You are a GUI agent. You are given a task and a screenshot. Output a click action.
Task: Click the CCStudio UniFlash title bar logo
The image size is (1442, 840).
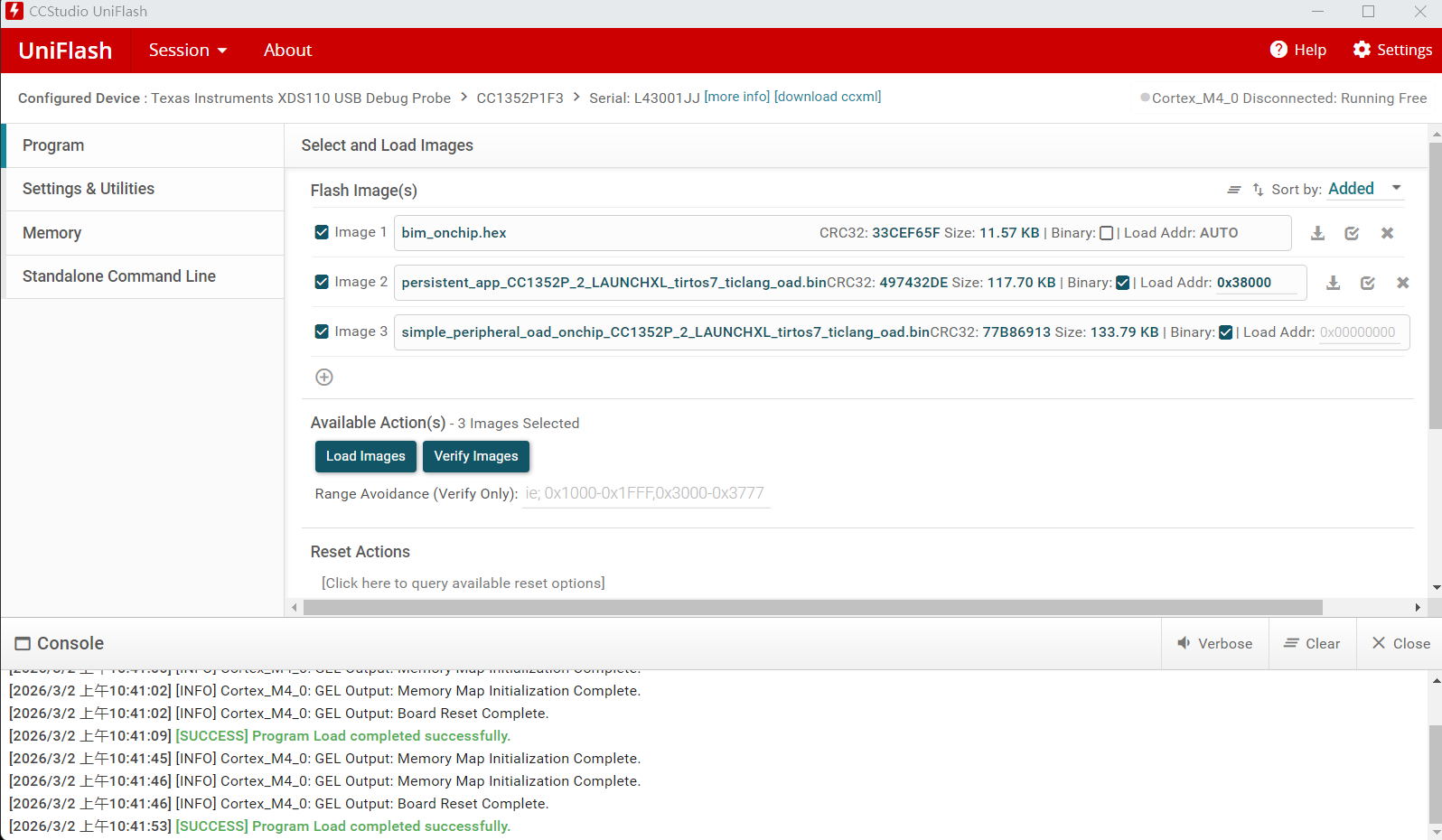[14, 11]
